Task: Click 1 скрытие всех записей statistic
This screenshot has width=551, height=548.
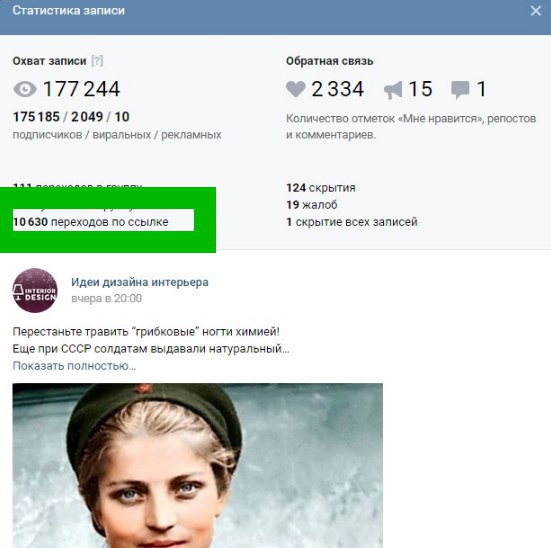Action: (x=352, y=222)
